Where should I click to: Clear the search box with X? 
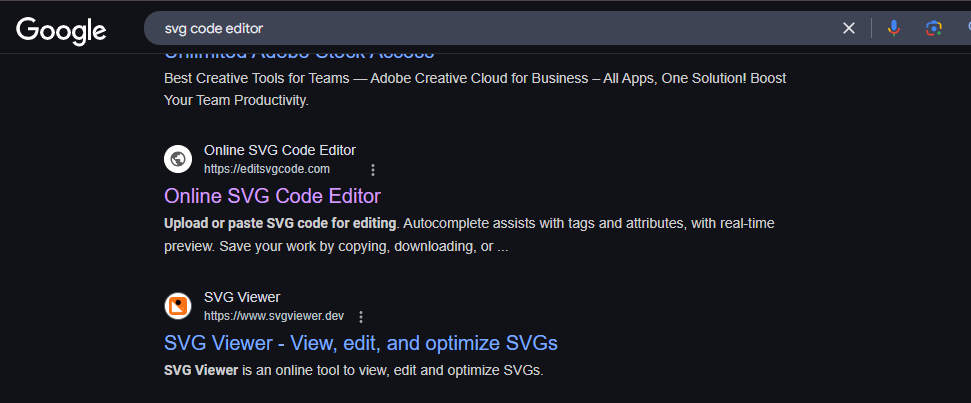848,28
